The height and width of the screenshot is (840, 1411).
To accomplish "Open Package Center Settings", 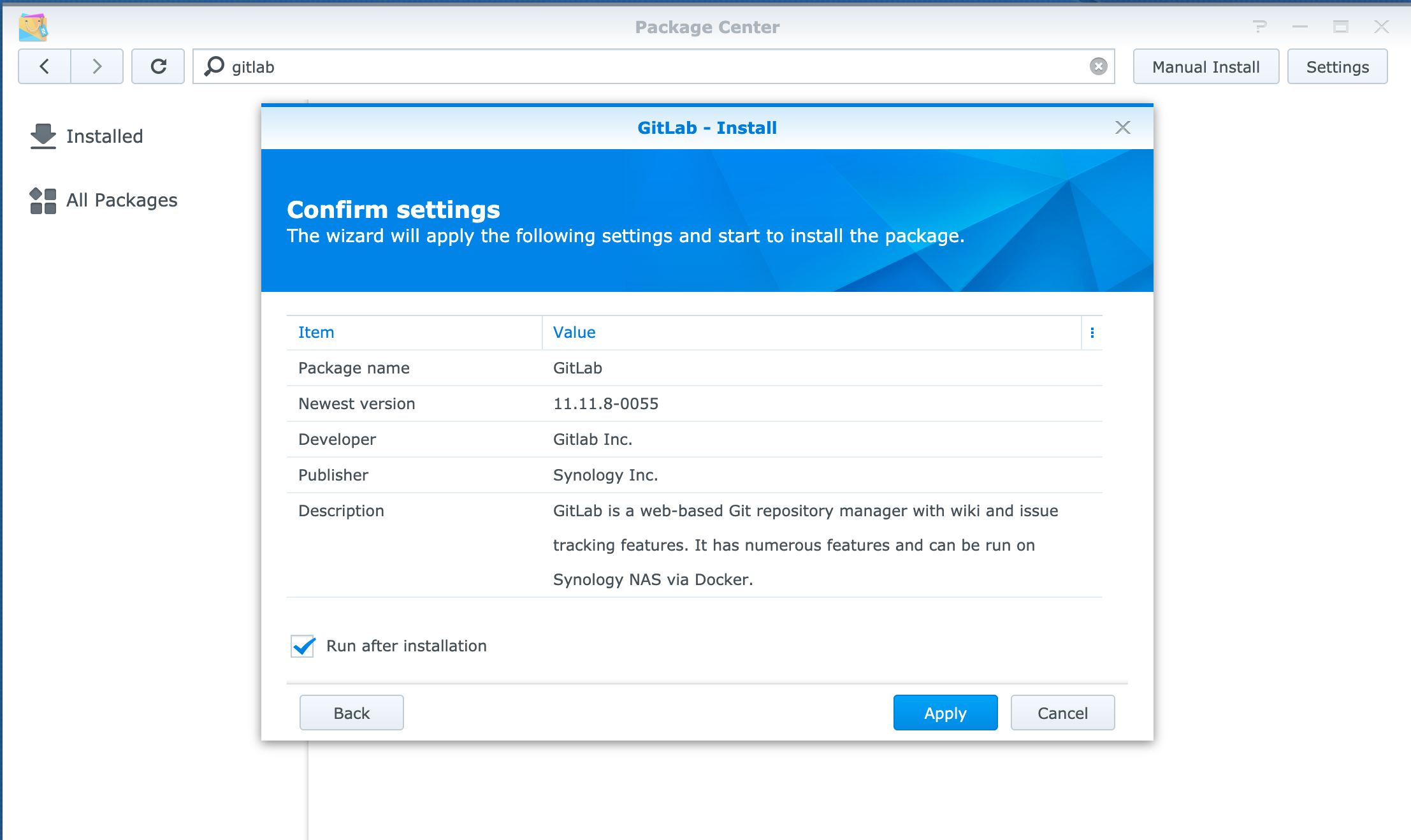I will click(x=1337, y=66).
